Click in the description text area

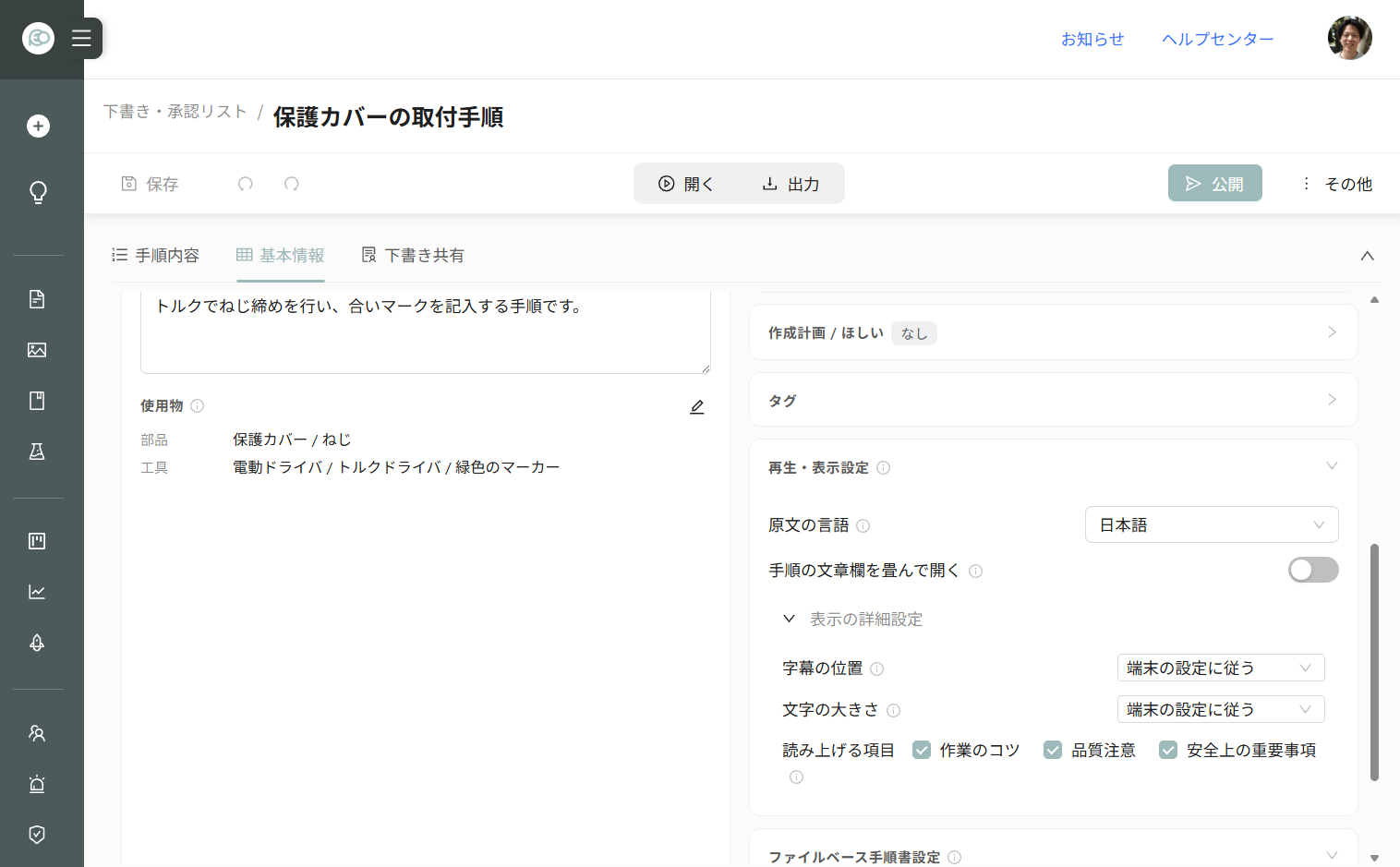tap(426, 332)
